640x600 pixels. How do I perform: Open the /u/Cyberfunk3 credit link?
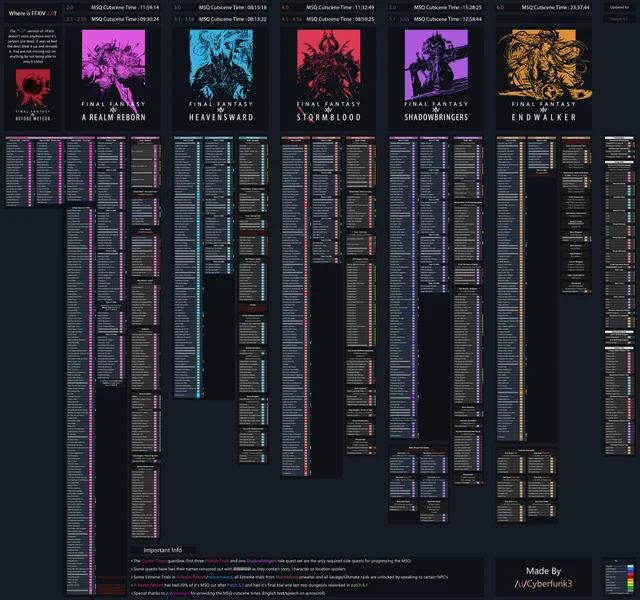click(543, 584)
